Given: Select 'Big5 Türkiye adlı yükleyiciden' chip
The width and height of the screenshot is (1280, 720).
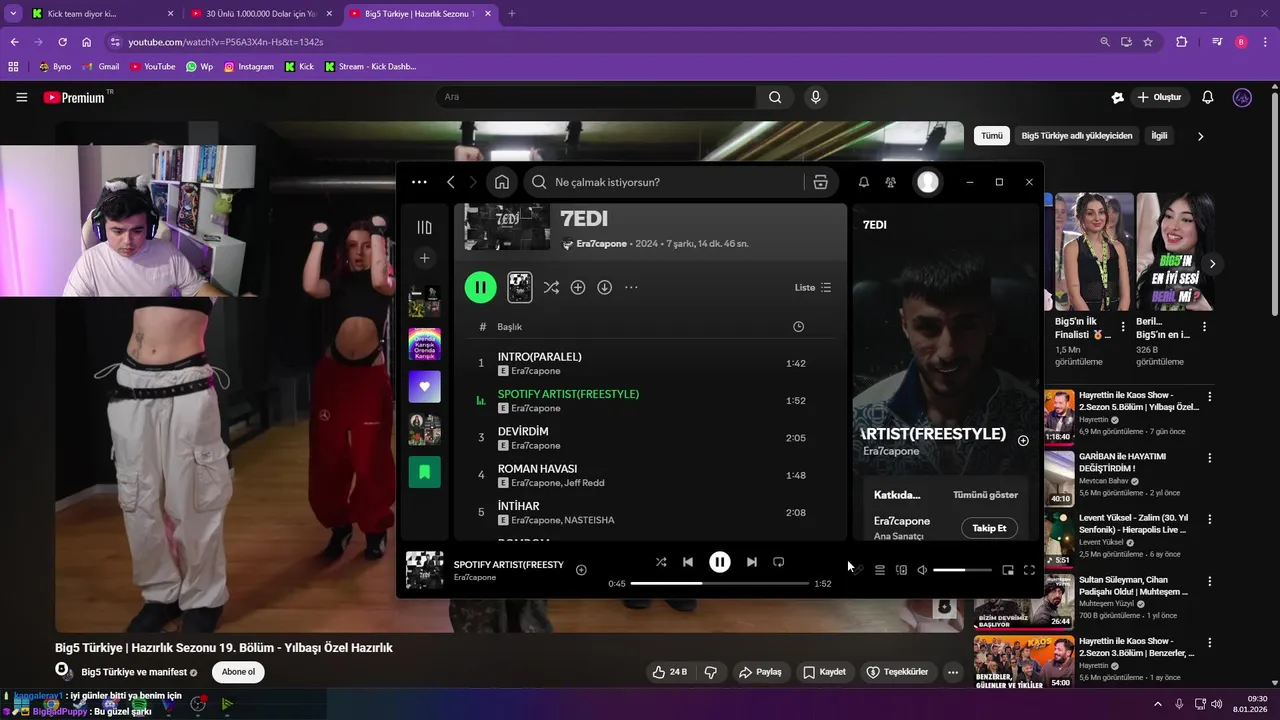Looking at the screenshot, I should point(1076,136).
